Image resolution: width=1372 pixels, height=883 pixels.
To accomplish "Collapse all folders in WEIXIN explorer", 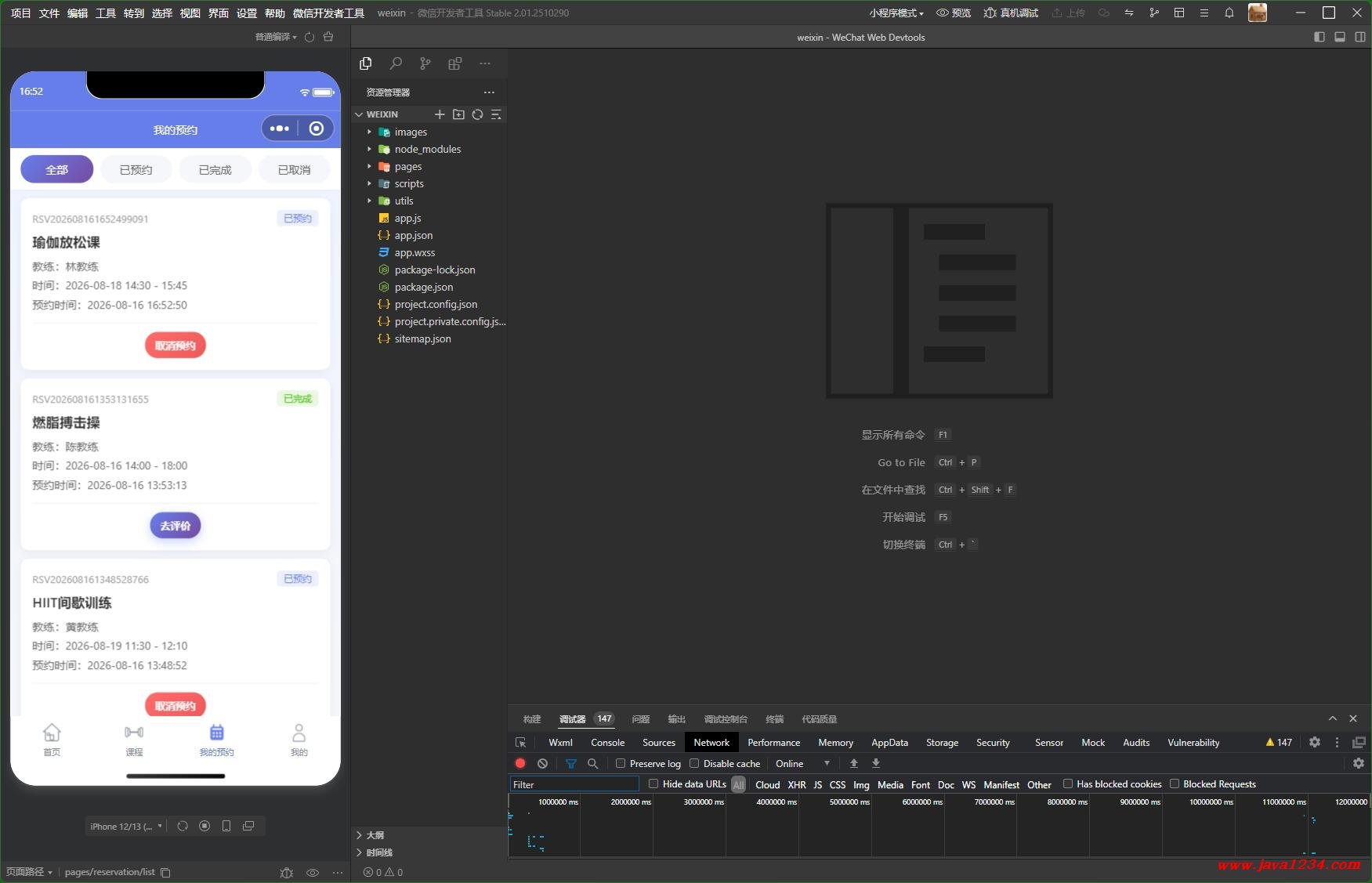I will click(x=496, y=114).
